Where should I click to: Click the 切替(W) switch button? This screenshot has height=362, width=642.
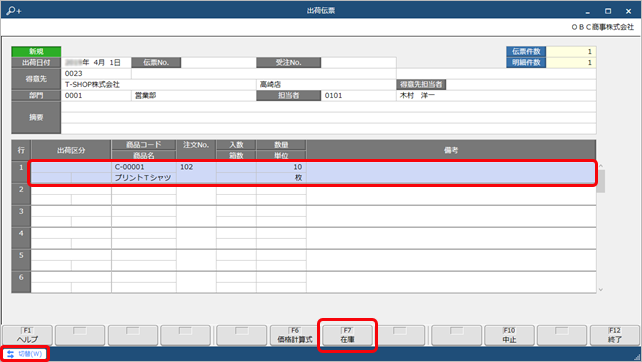coord(25,354)
